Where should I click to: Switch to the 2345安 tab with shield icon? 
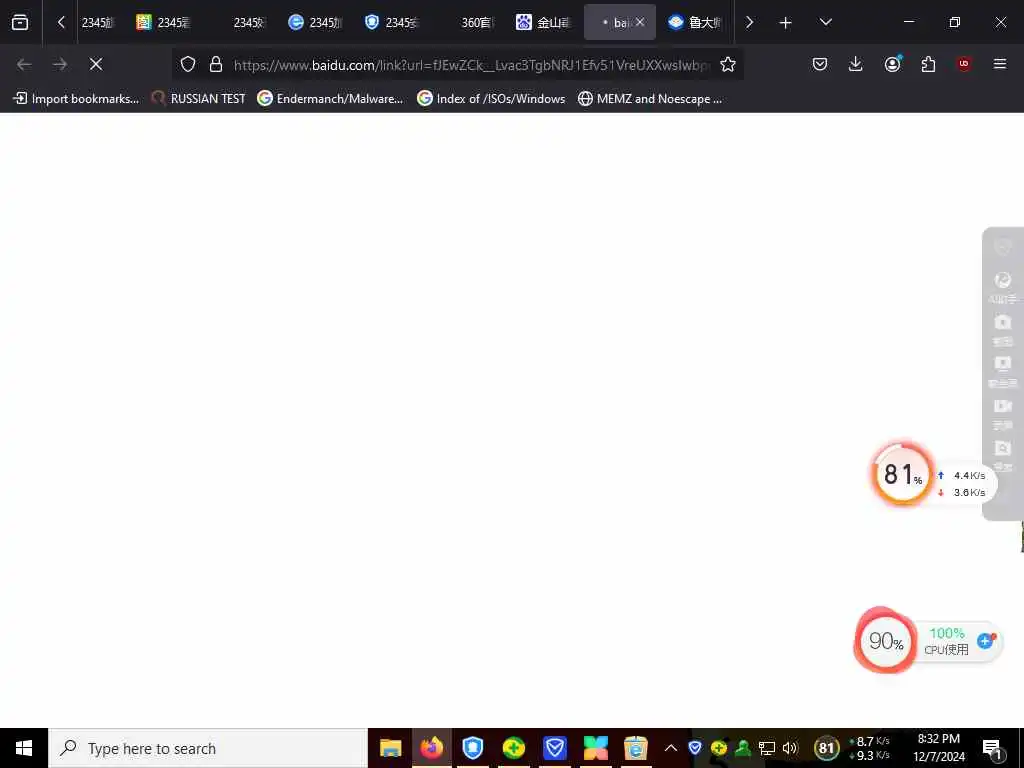(392, 22)
